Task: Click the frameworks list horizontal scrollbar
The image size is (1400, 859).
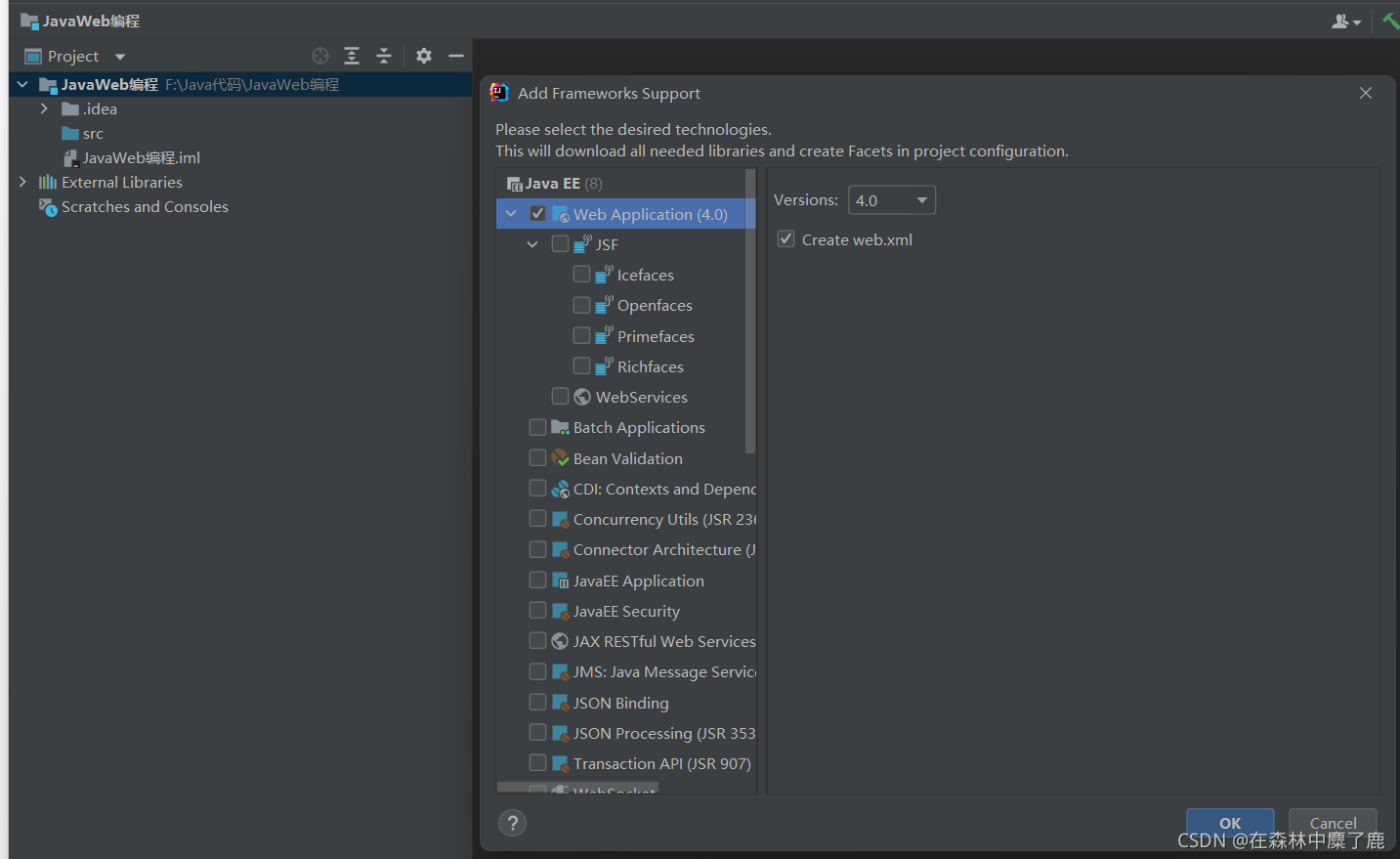Action: [x=577, y=787]
